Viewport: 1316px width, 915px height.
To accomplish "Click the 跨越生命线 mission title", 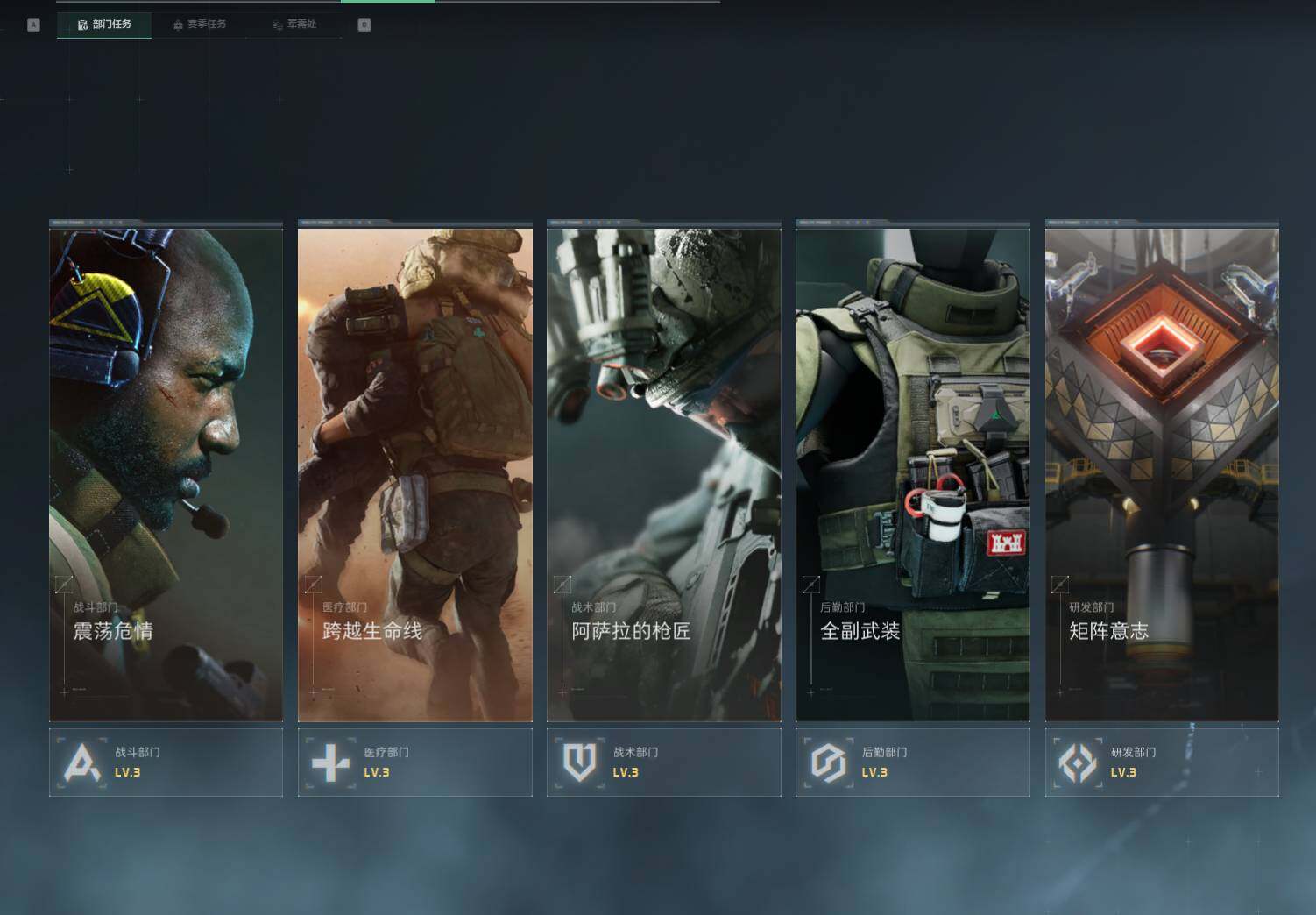I will click(372, 631).
